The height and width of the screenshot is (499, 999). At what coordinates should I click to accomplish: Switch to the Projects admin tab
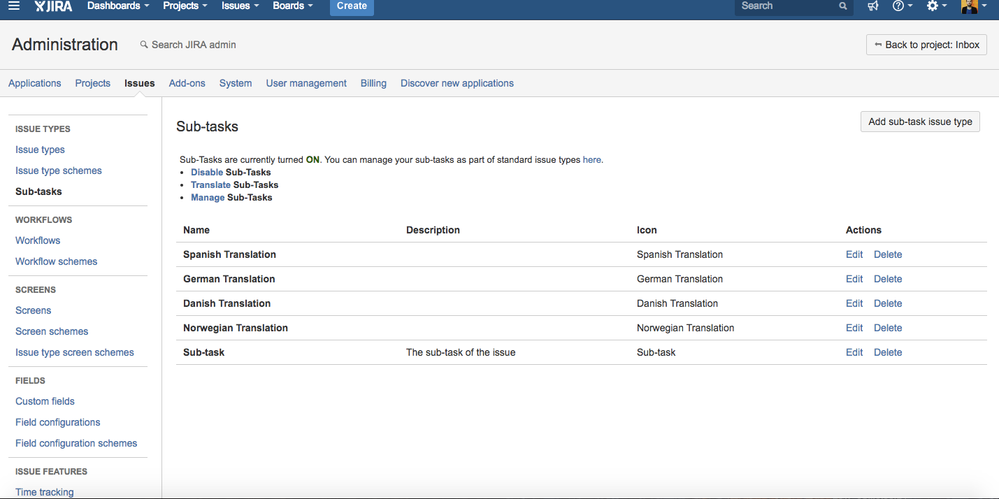click(92, 83)
